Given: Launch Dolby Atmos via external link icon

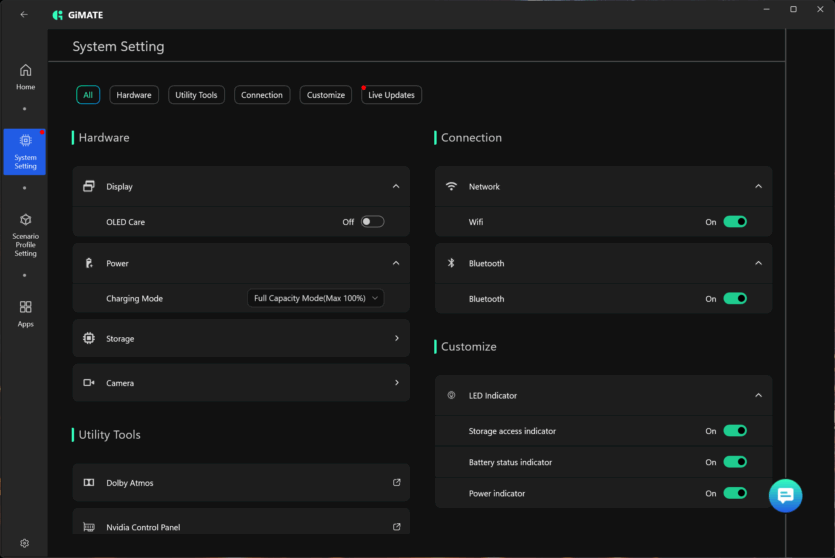Looking at the screenshot, I should coord(396,483).
